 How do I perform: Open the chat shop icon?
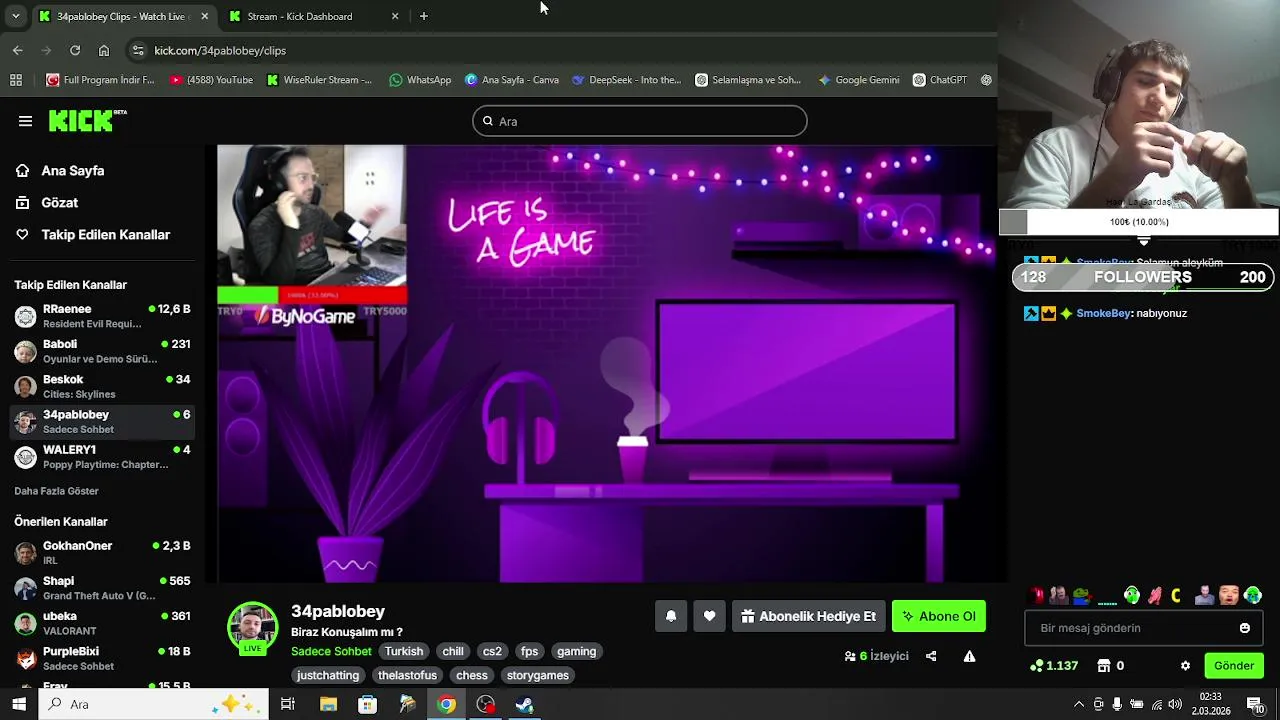coord(1104,666)
